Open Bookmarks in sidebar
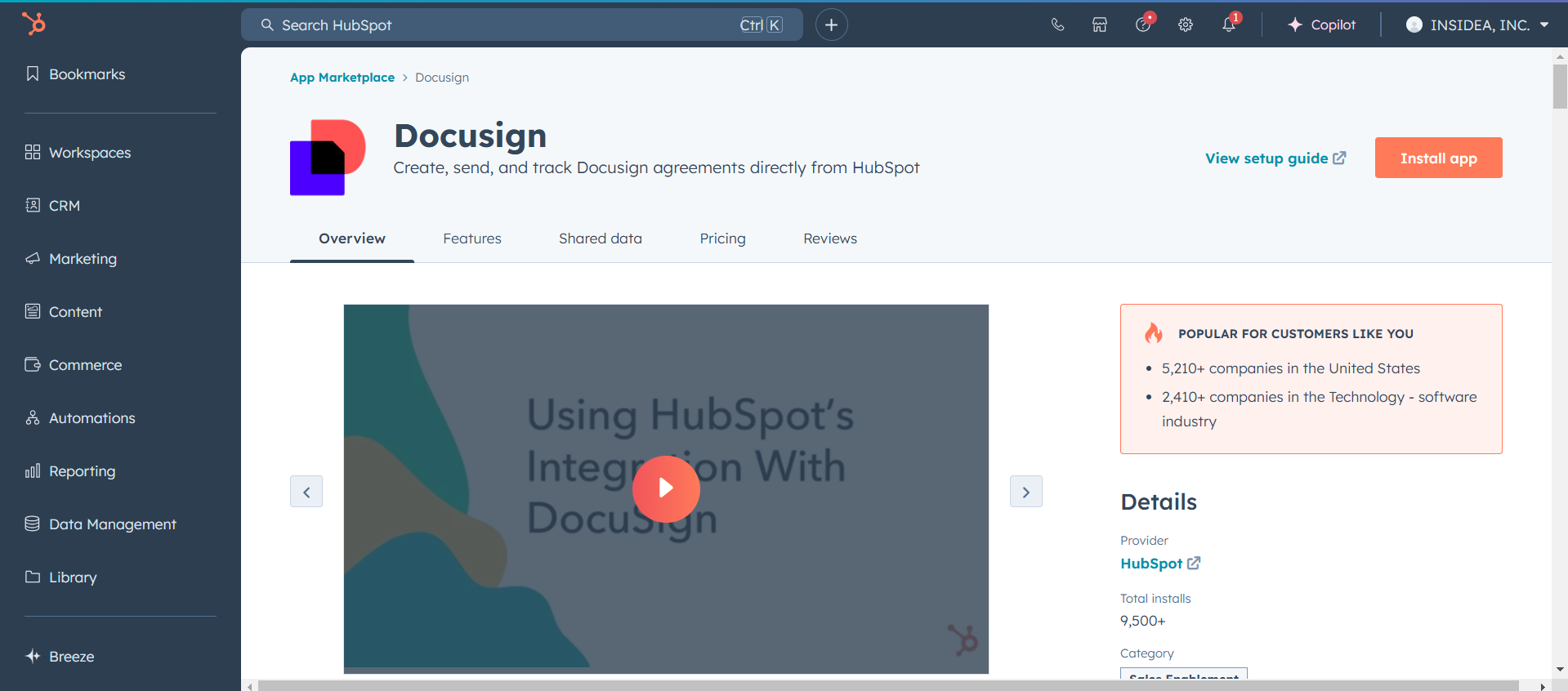This screenshot has width=1568, height=691. click(76, 74)
